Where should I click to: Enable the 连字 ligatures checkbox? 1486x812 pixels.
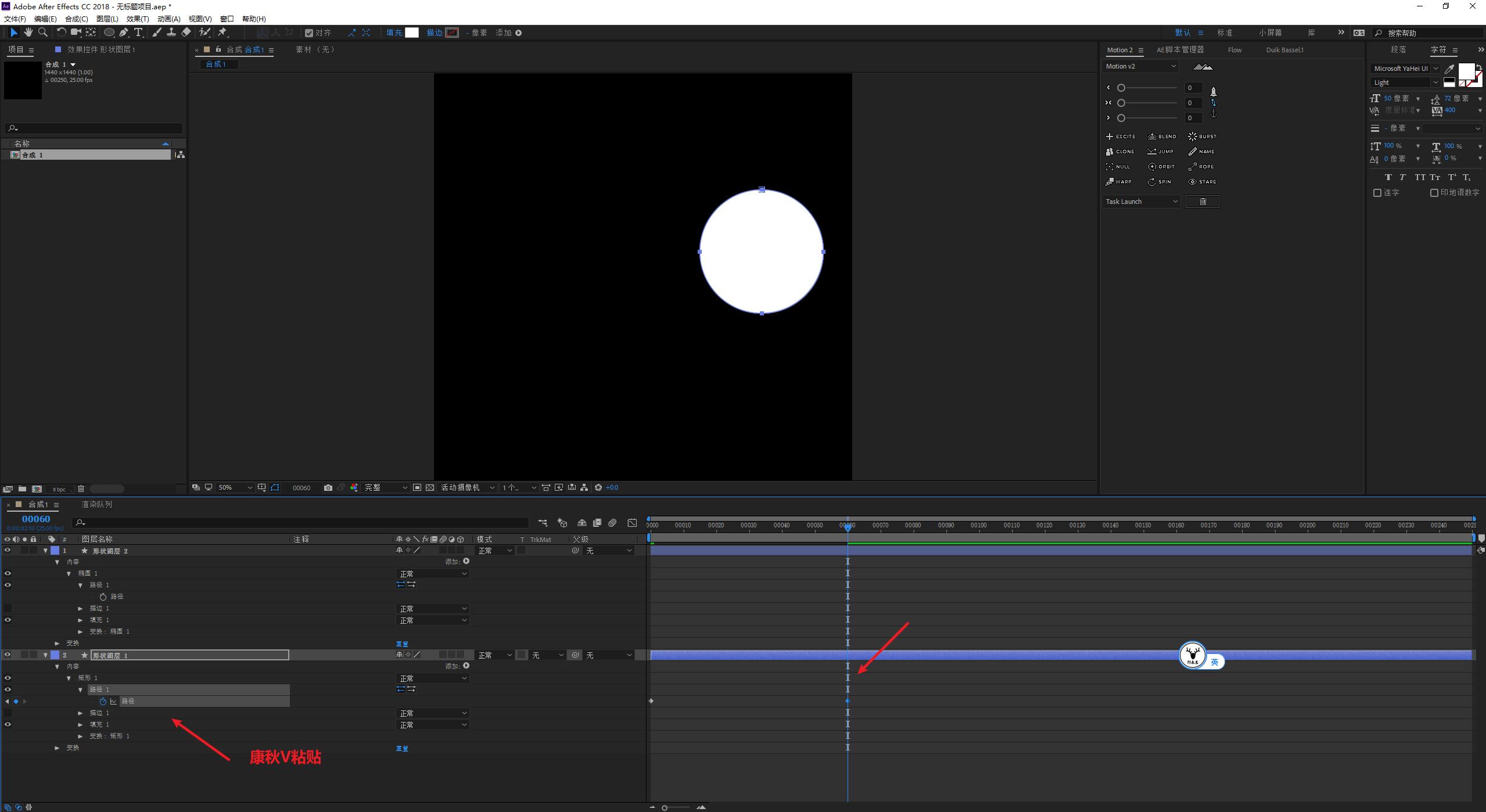[1377, 193]
